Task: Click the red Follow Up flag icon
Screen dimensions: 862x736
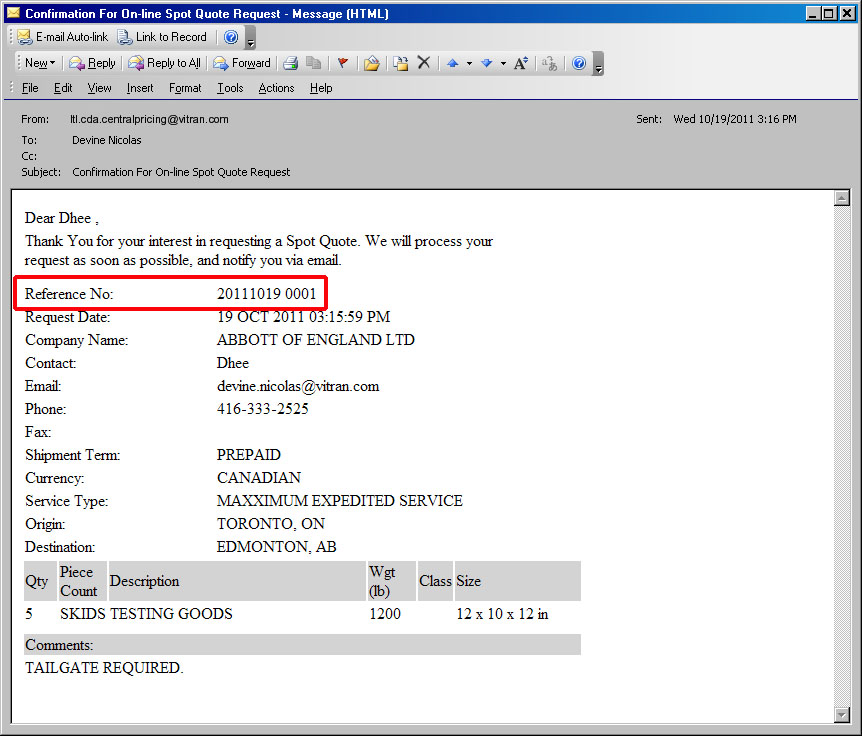Action: coord(342,63)
